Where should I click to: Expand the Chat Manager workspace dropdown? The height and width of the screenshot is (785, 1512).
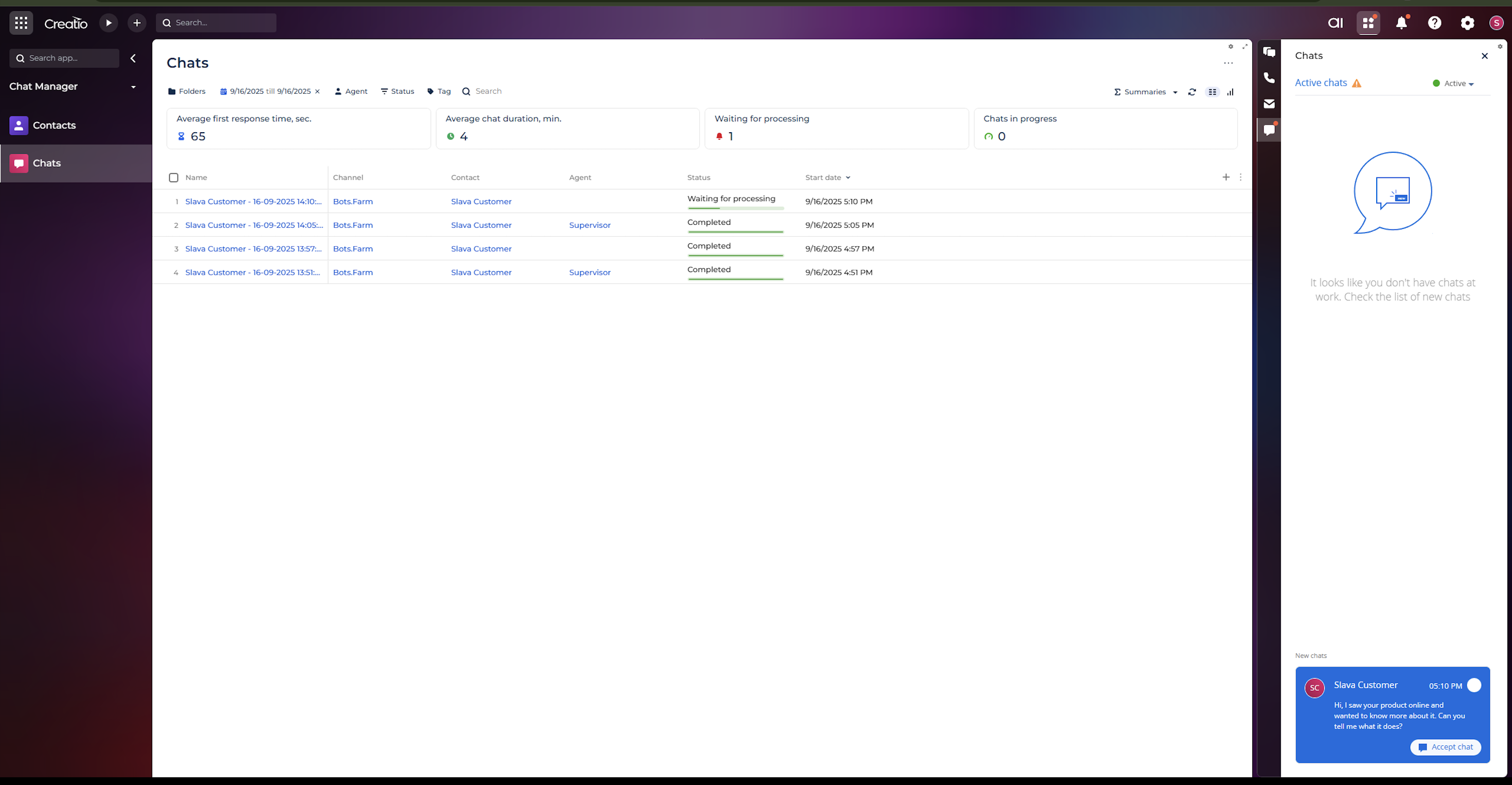(x=133, y=87)
